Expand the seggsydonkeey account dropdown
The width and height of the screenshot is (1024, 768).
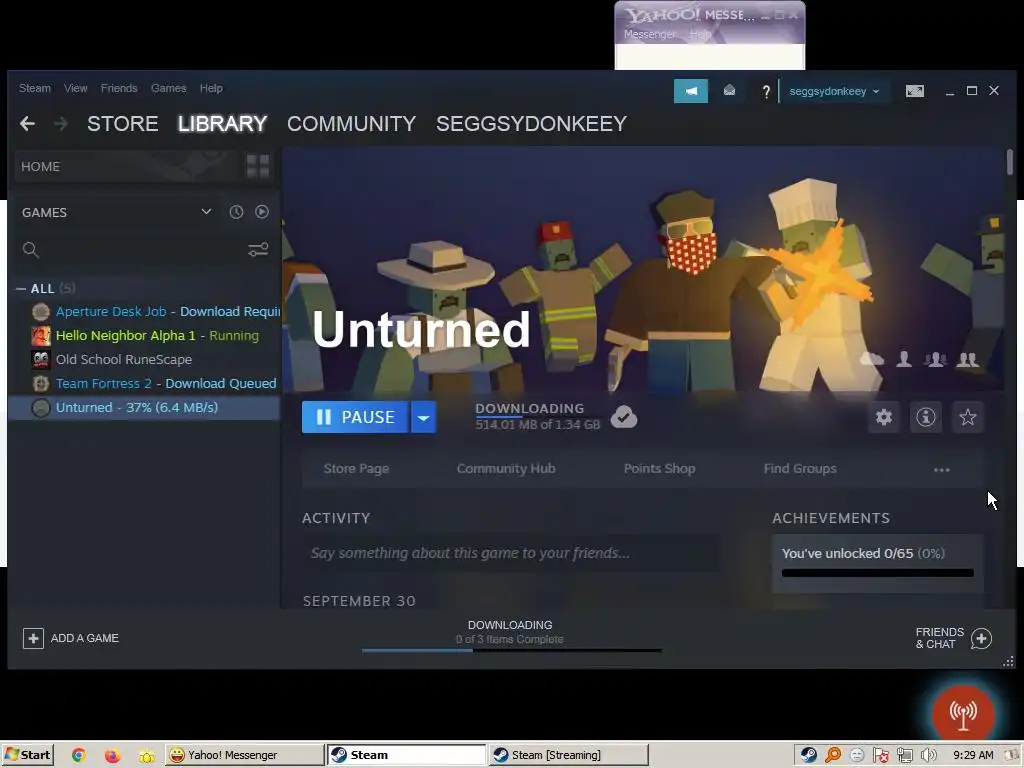pyautogui.click(x=835, y=91)
